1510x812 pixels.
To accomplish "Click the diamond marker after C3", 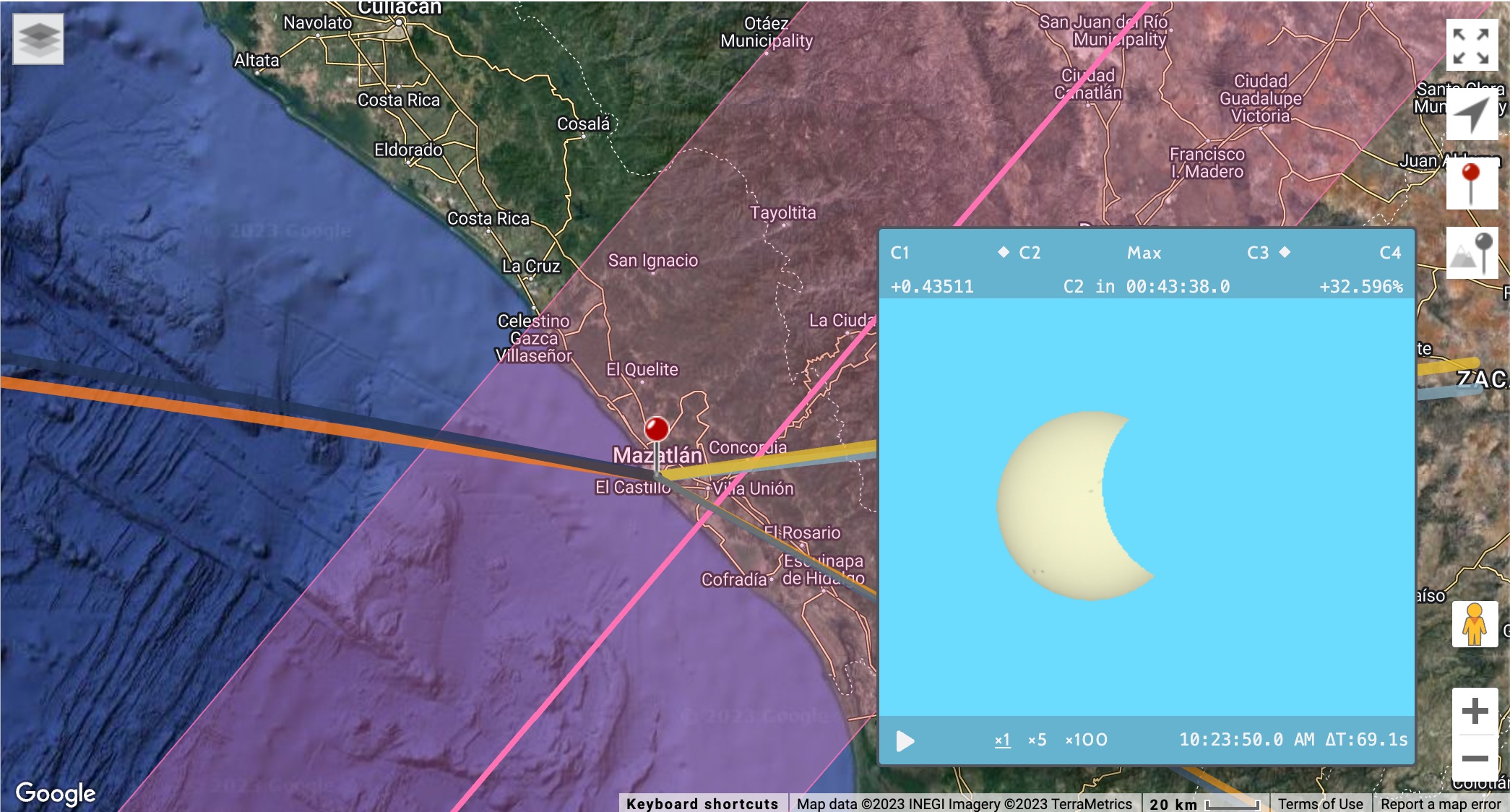I will [1285, 251].
